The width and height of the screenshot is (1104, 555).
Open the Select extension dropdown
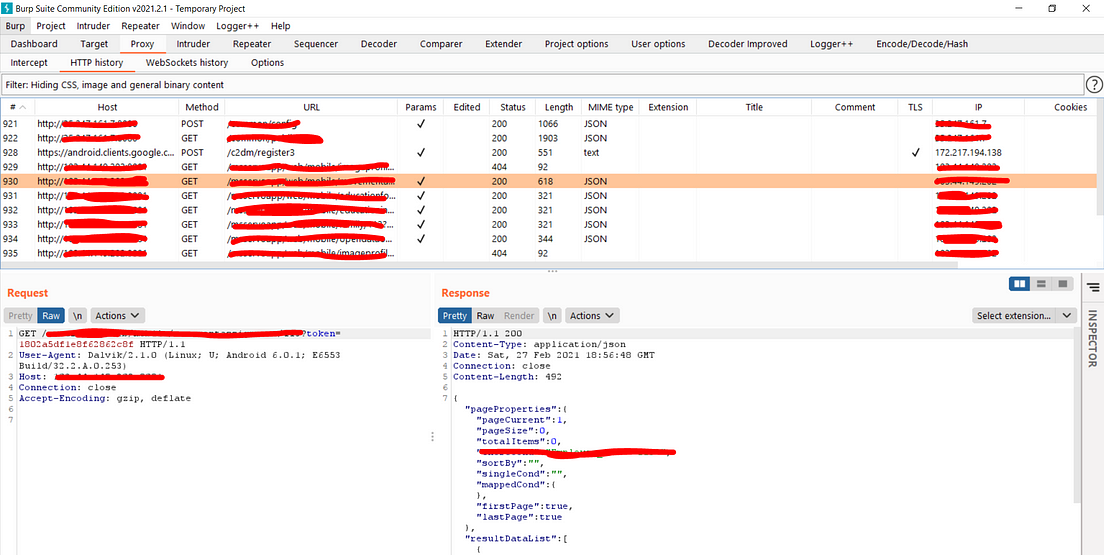point(1024,316)
